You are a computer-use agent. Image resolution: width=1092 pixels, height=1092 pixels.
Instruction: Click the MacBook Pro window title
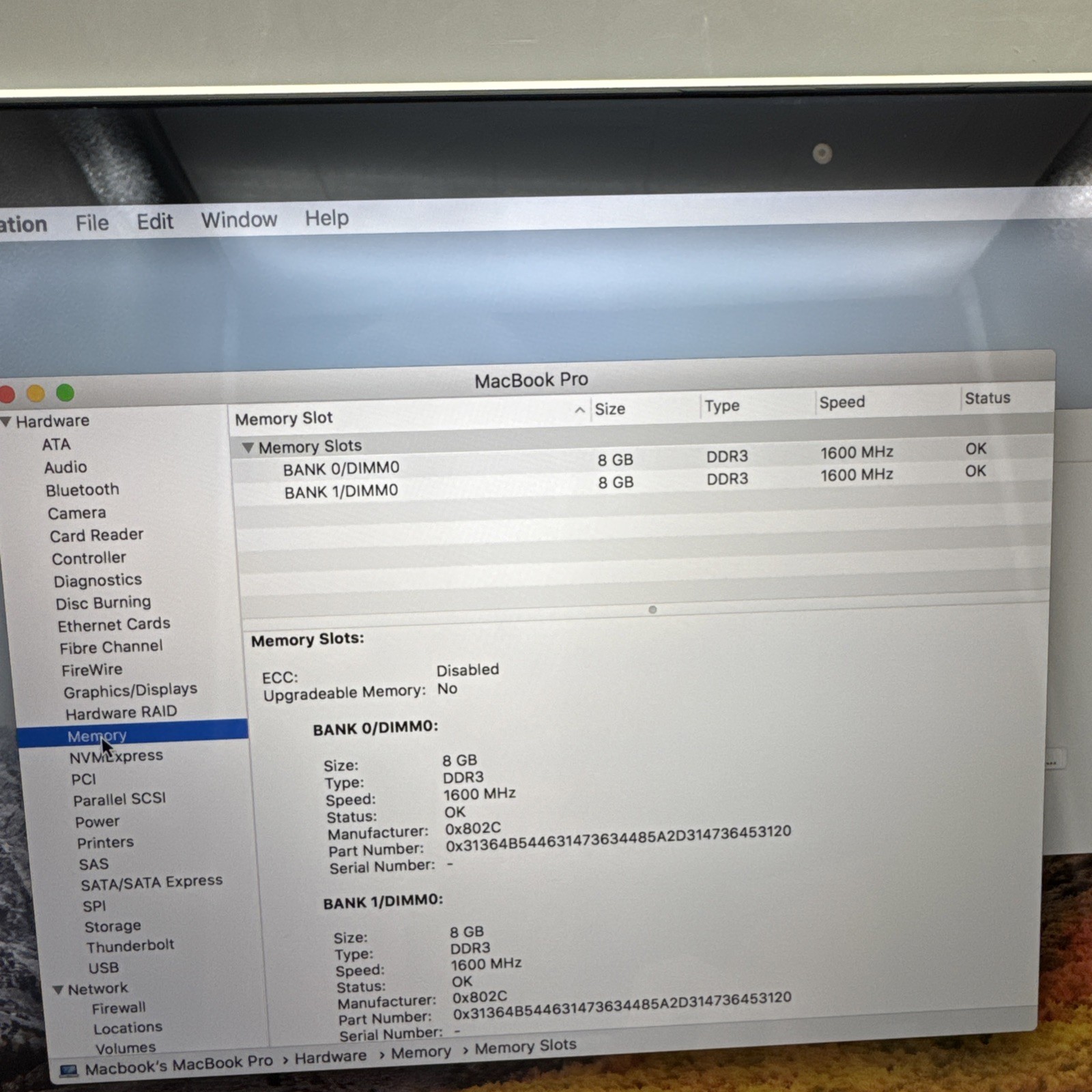(x=532, y=380)
